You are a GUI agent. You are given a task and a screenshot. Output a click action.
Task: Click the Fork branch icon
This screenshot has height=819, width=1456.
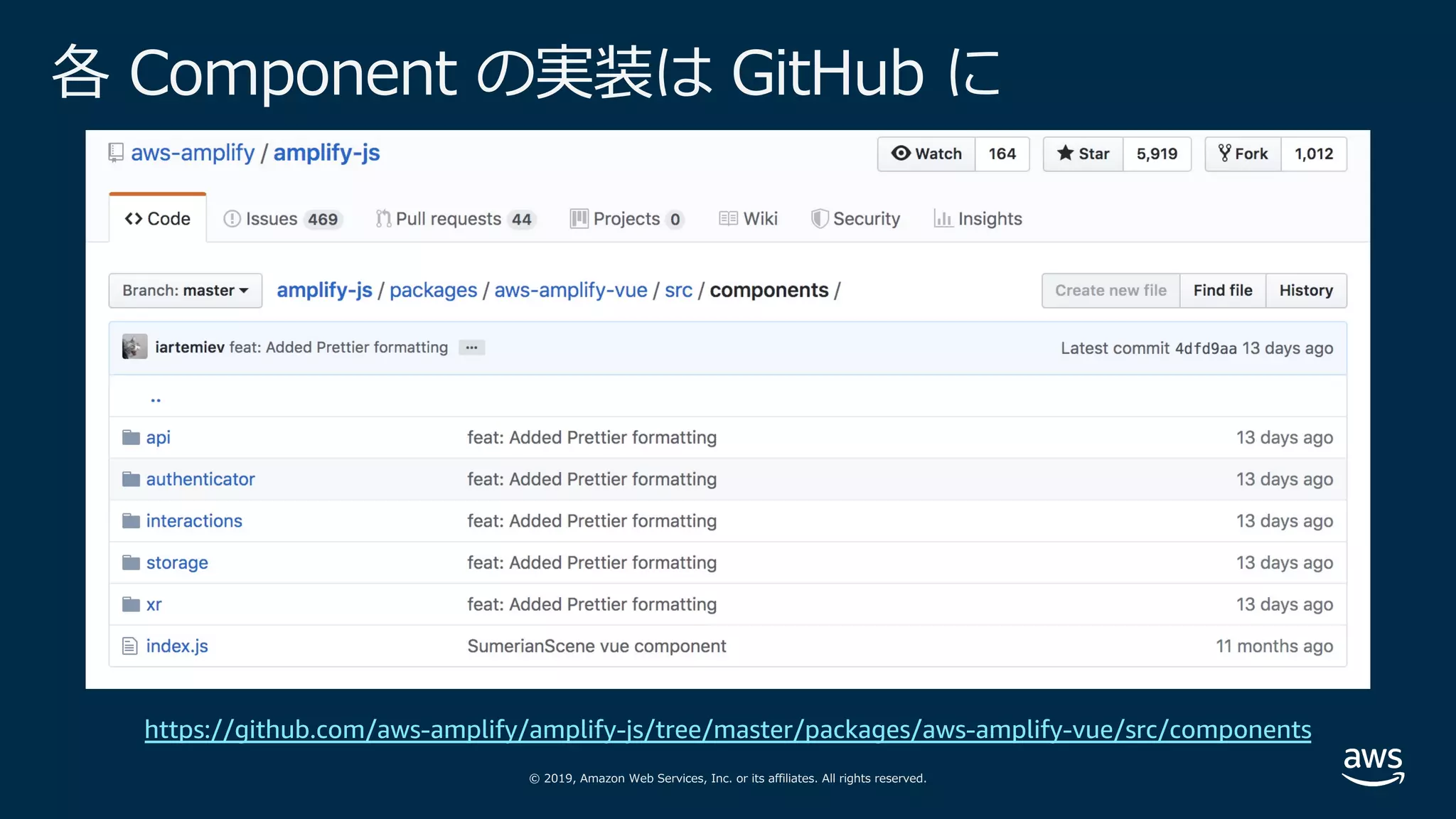(1224, 154)
